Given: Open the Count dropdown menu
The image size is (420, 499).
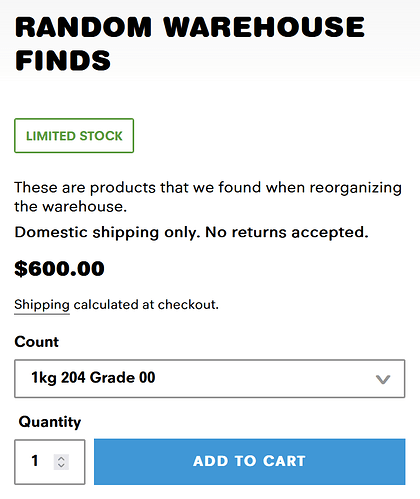Looking at the screenshot, I should click(210, 378).
